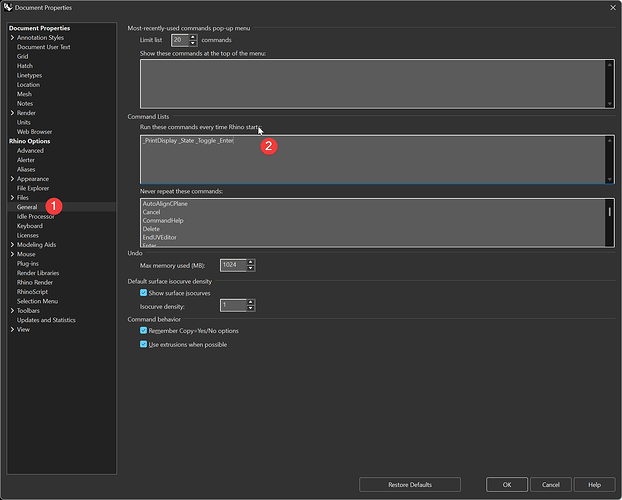
Task: Toggle Remember Copy=Yes/No options checkbox
Action: 144,331
